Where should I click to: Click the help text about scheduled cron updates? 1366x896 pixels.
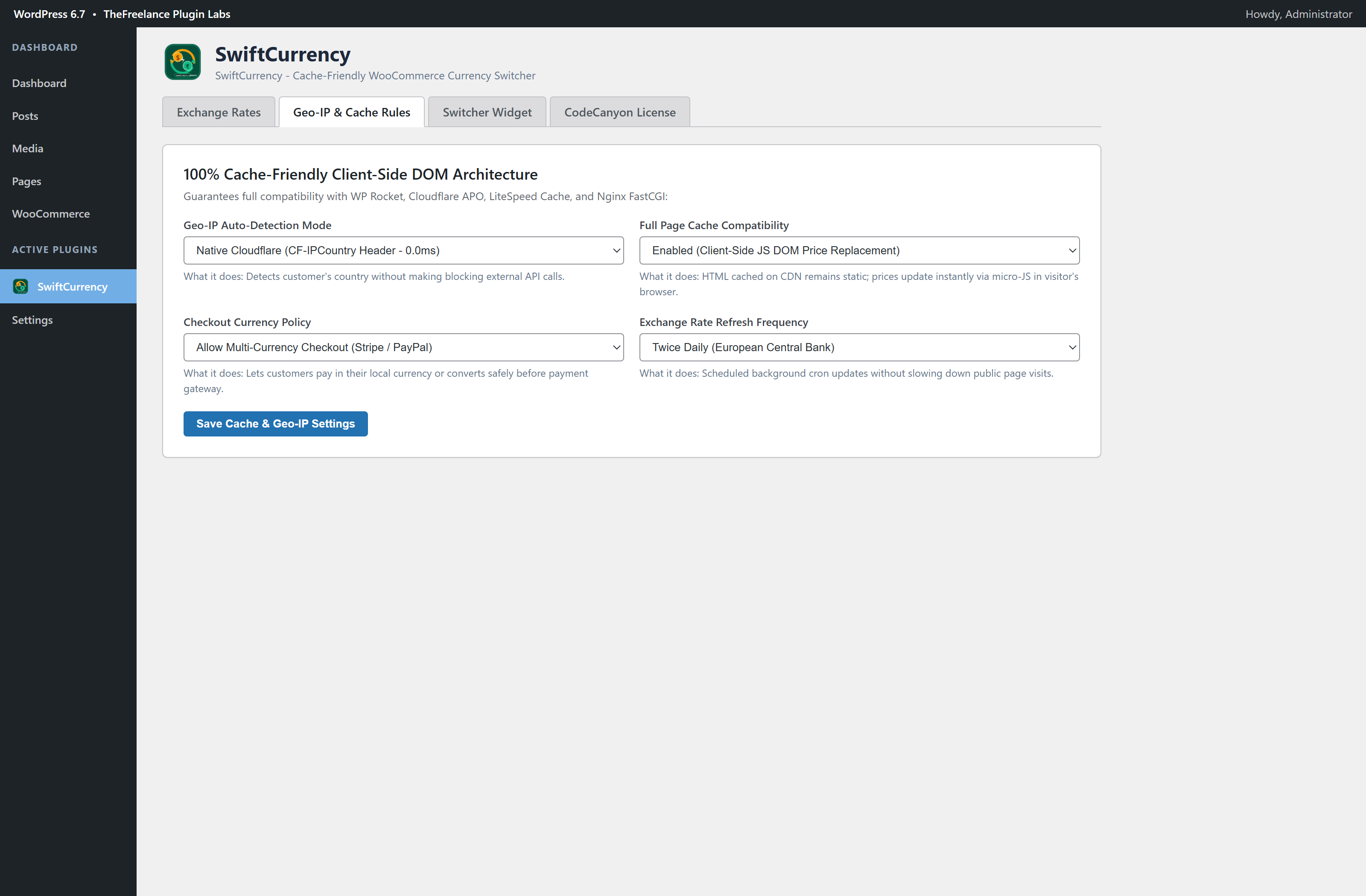846,373
